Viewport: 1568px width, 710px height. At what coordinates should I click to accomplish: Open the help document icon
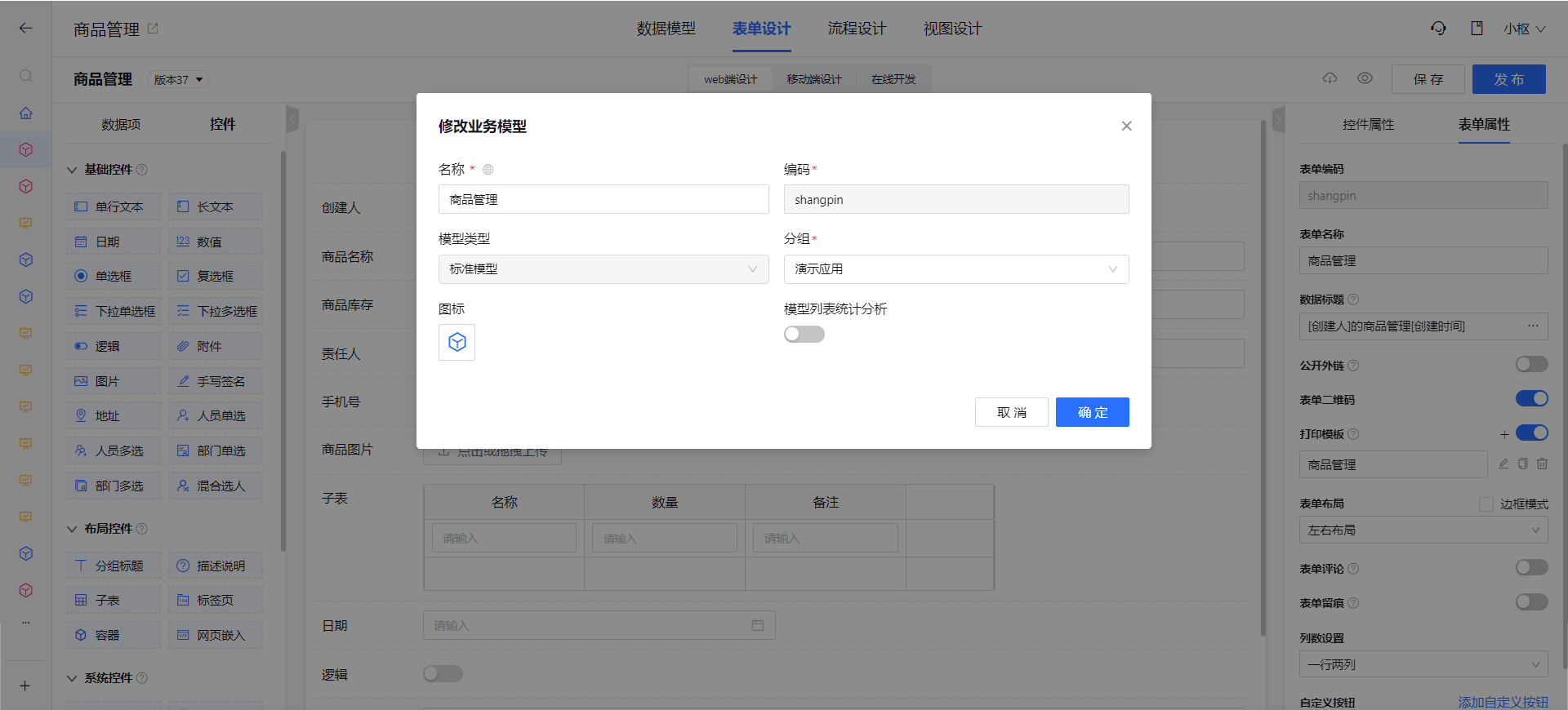click(1477, 29)
